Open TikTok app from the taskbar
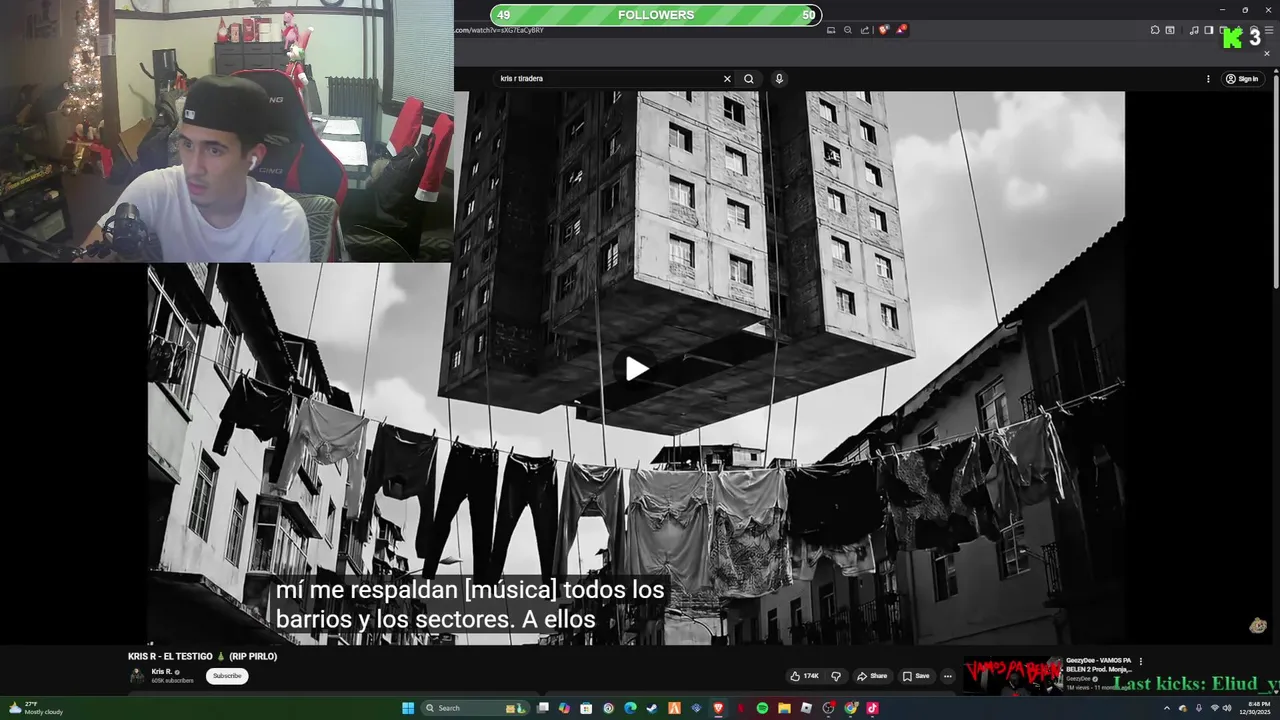Screen dimensions: 1280x720 [872, 708]
